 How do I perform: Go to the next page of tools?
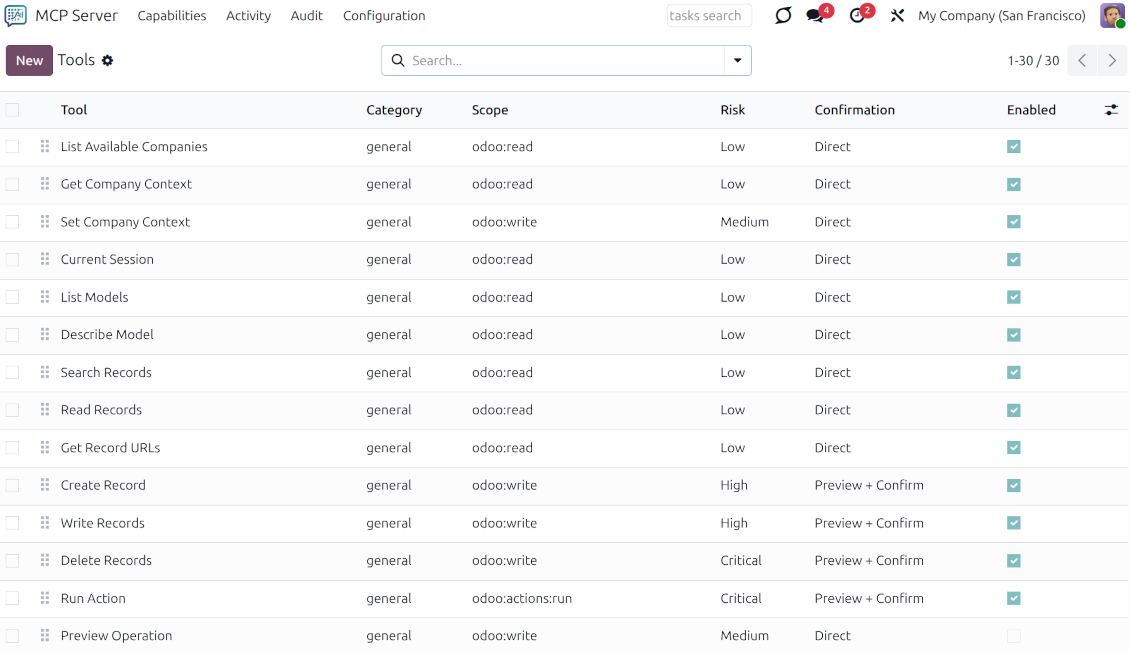tap(1112, 60)
